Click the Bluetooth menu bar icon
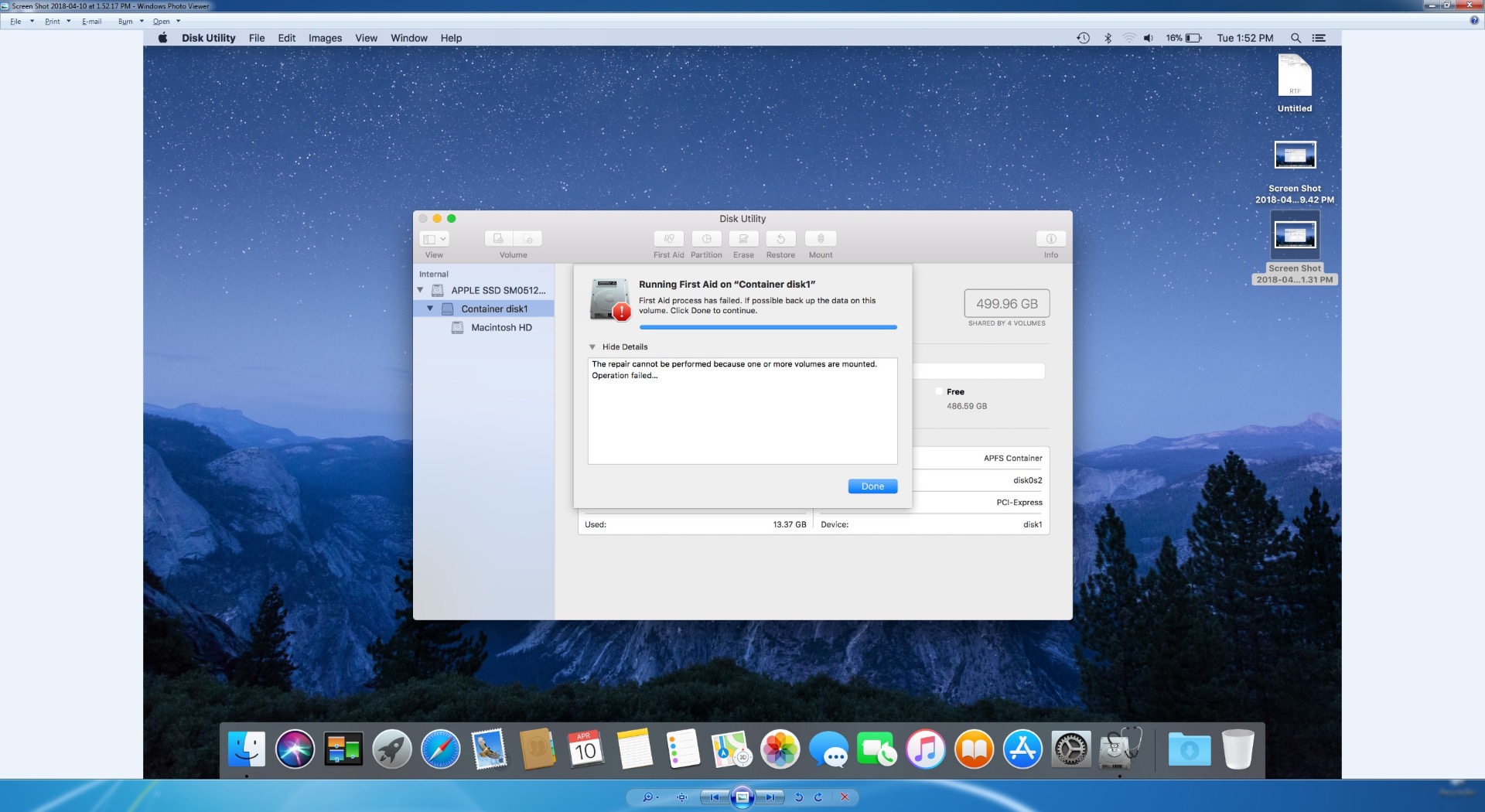Screen dimensions: 1485x812 [1108, 38]
